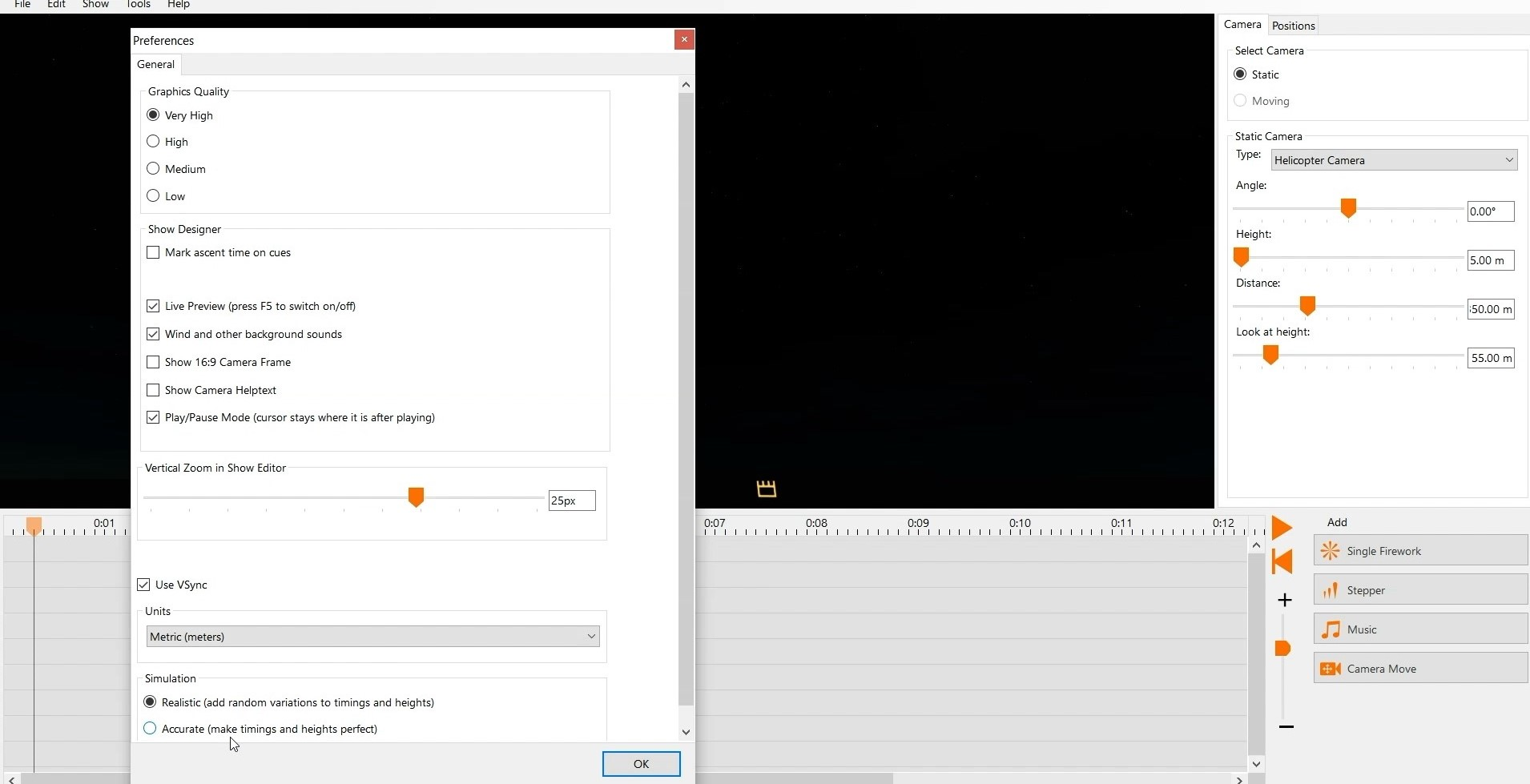This screenshot has width=1530, height=784.
Task: Select Low graphics quality
Action: pos(153,196)
